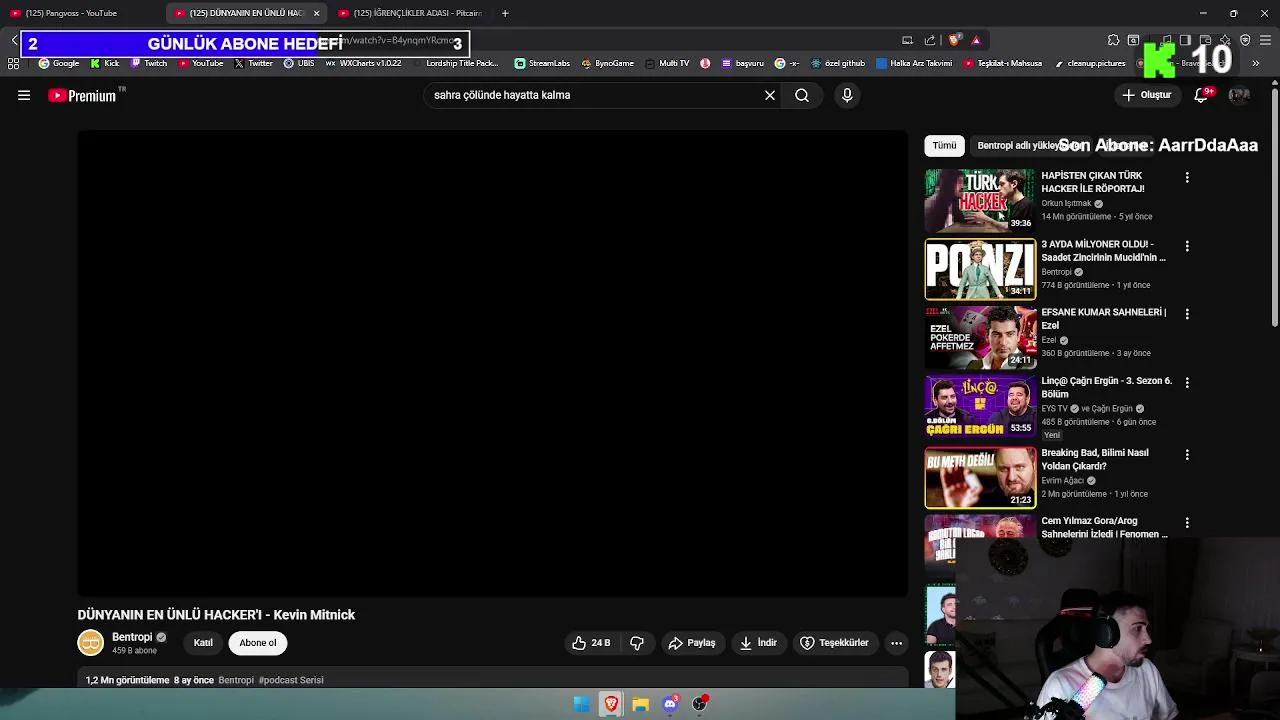Open more options for EFSANE KUMAR SAHNELERİ
Screen dimensions: 1280x720
(x=1187, y=314)
